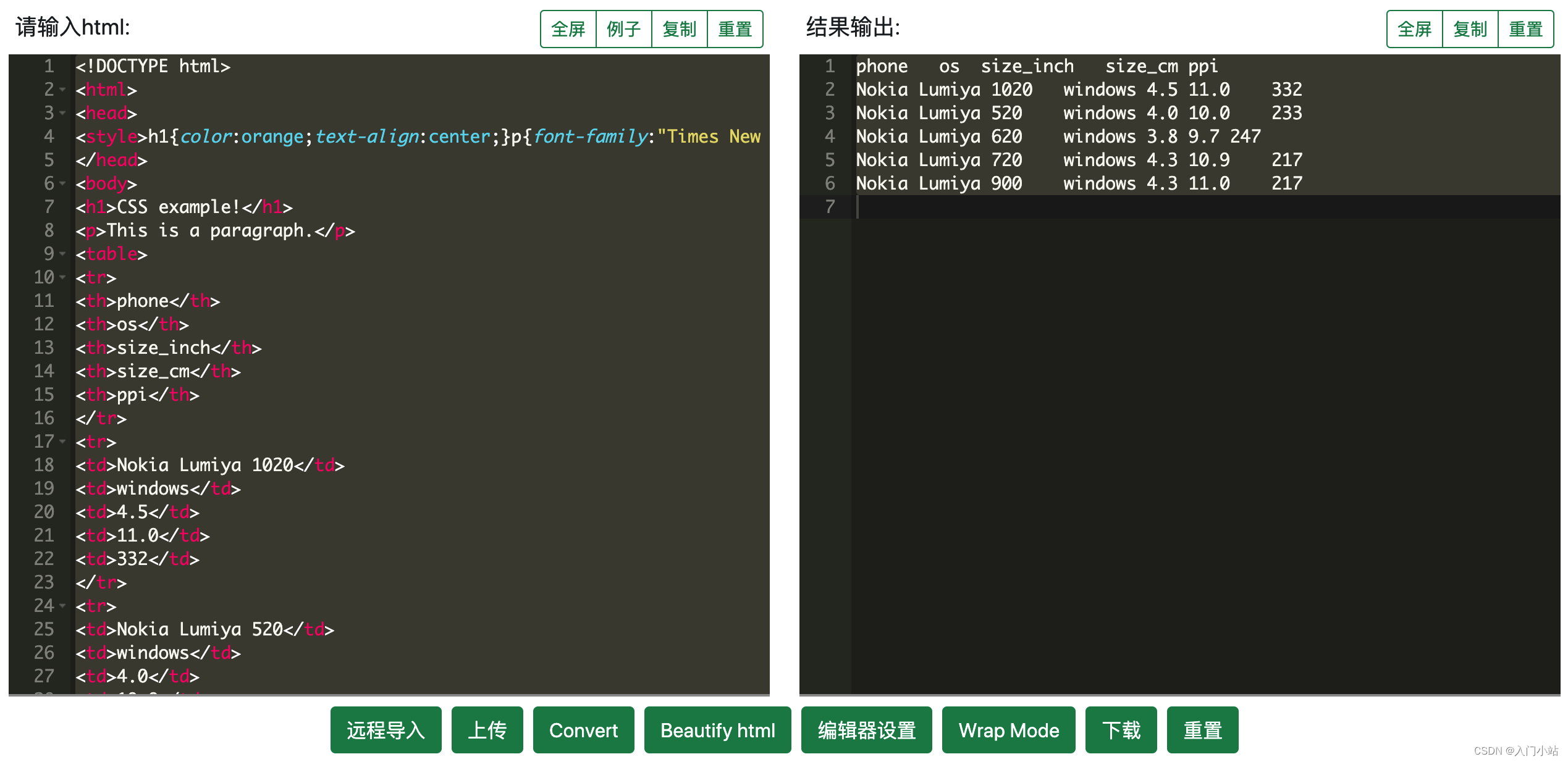Make result output fullscreen via 全屏
The height and width of the screenshot is (762, 1568).
(1414, 29)
